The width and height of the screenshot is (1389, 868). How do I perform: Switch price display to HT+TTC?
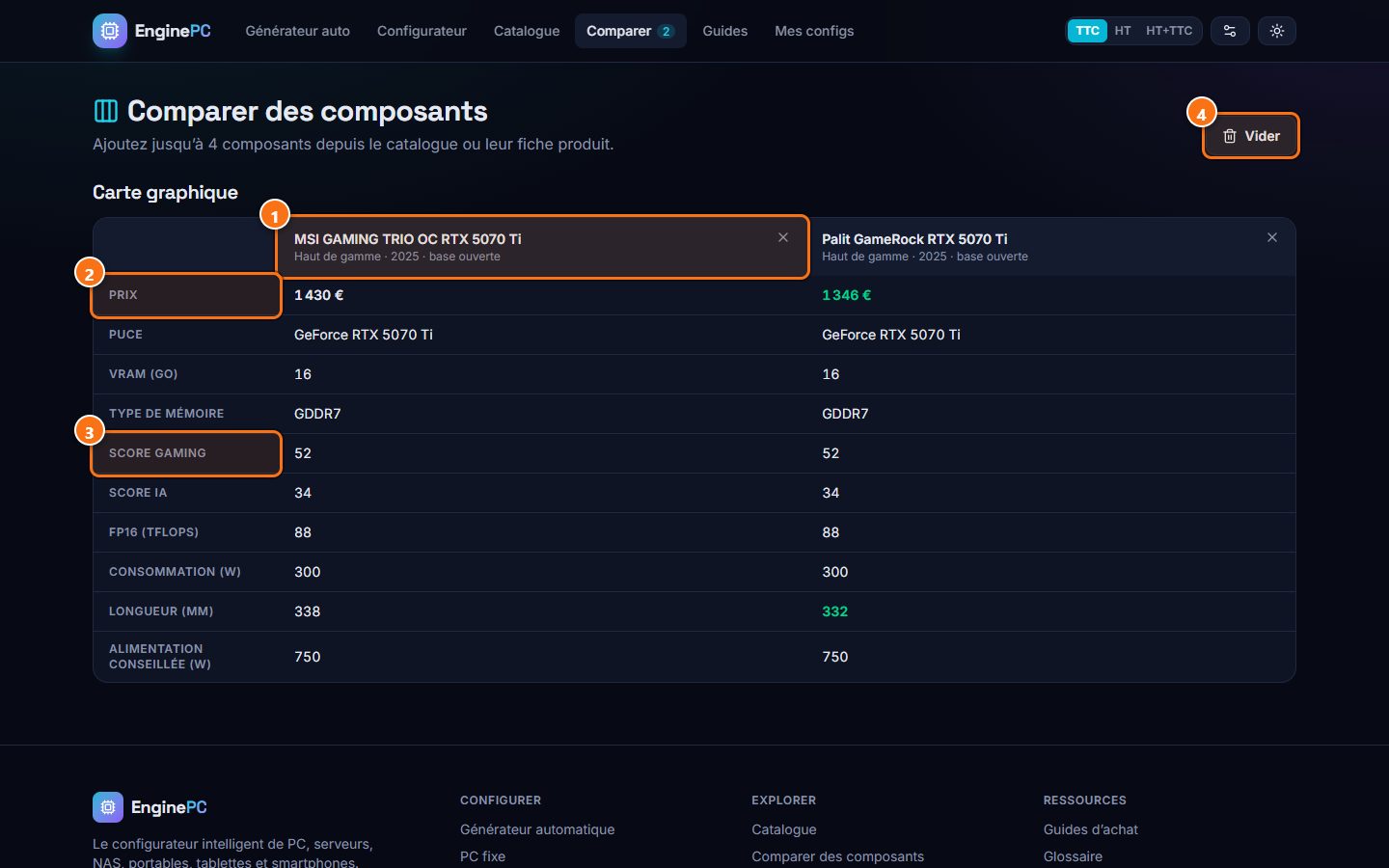[1169, 31]
